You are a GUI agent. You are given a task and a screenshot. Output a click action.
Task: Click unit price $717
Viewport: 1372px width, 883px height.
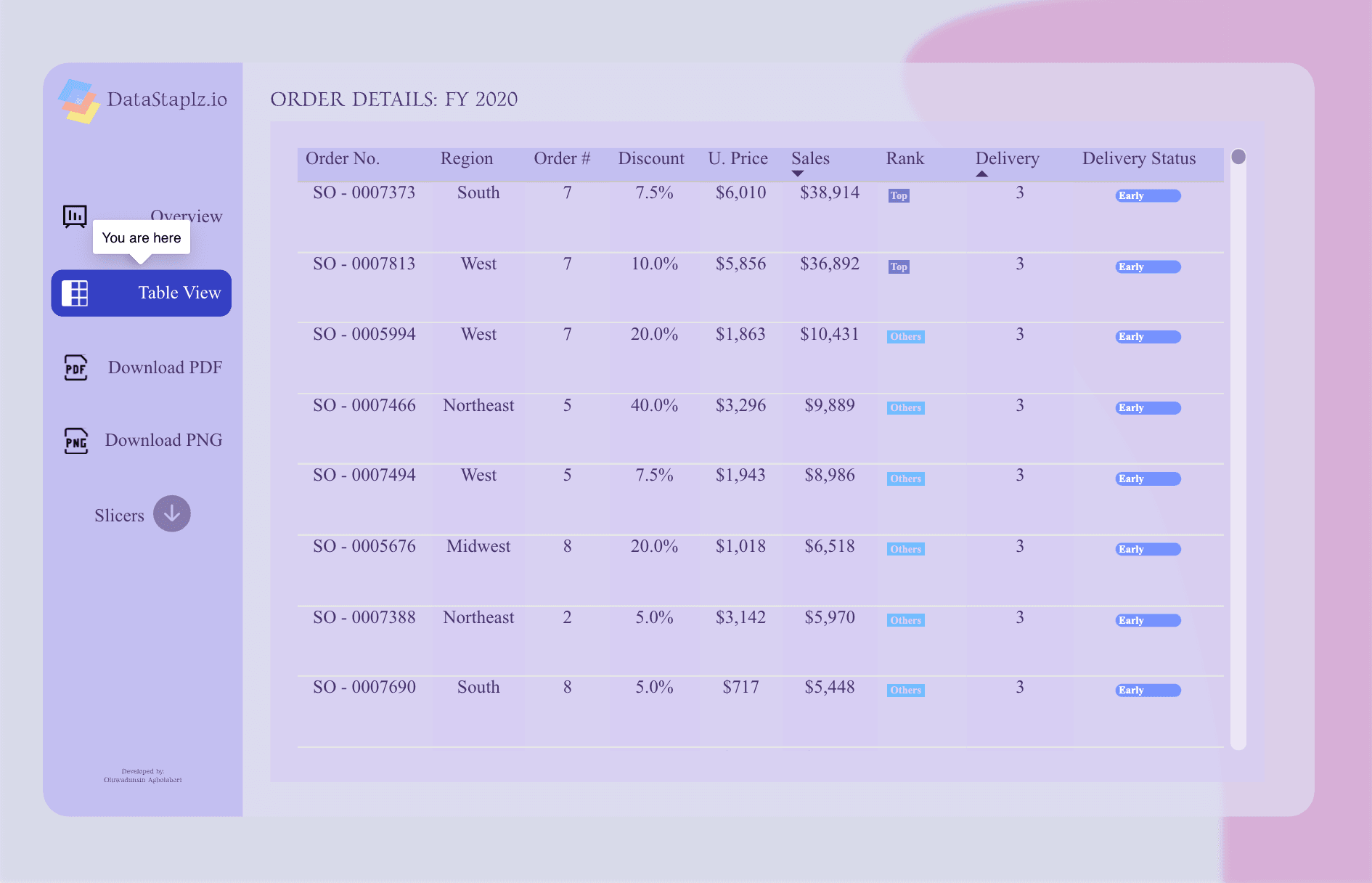tap(740, 687)
